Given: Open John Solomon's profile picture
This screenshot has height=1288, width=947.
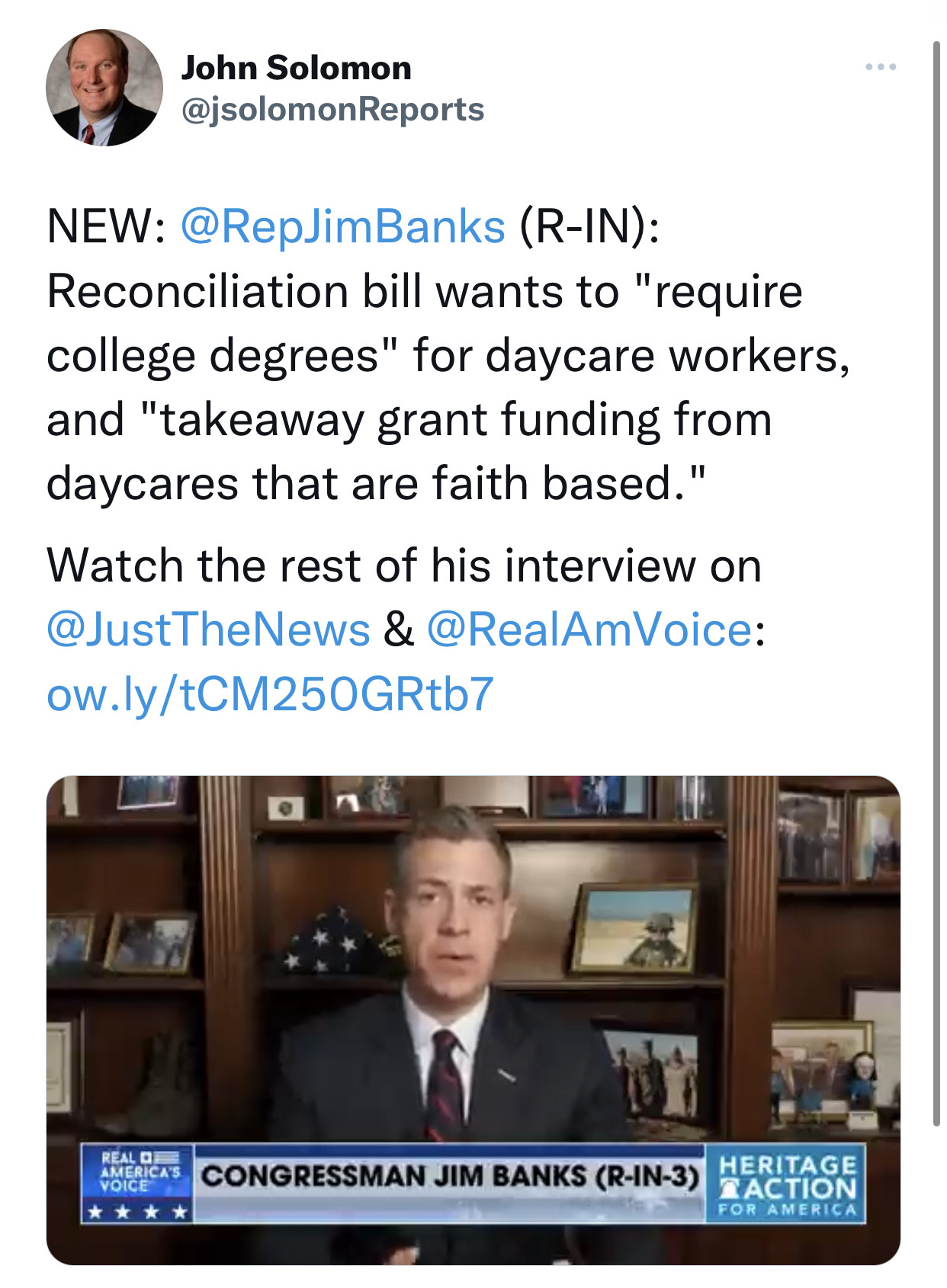Looking at the screenshot, I should 104,88.
